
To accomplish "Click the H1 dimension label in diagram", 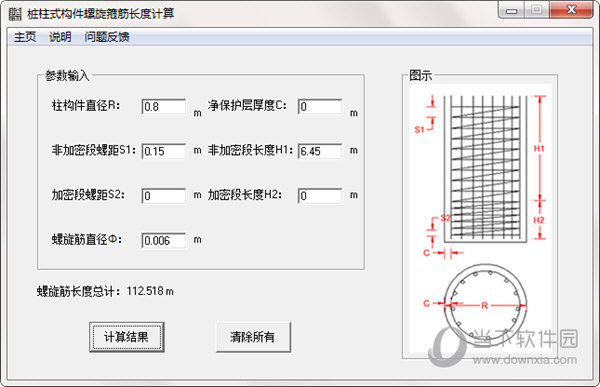I will coord(539,148).
